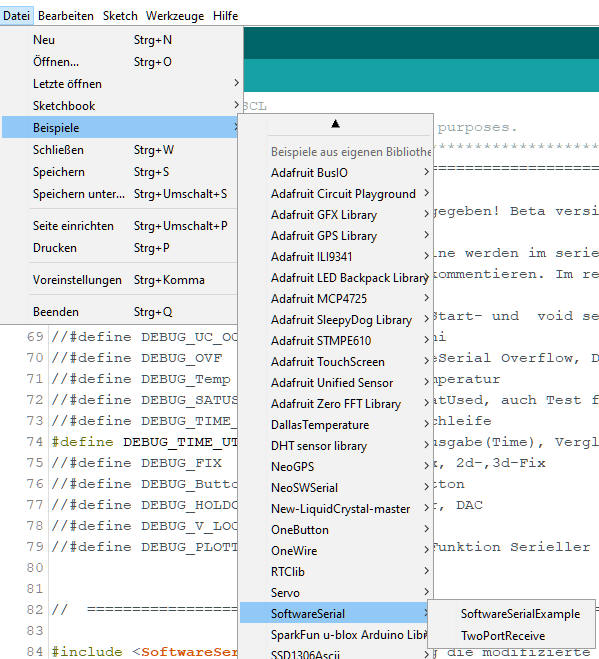
Task: Open Adafruit Zero FFT Library submenu
Action: pos(336,403)
